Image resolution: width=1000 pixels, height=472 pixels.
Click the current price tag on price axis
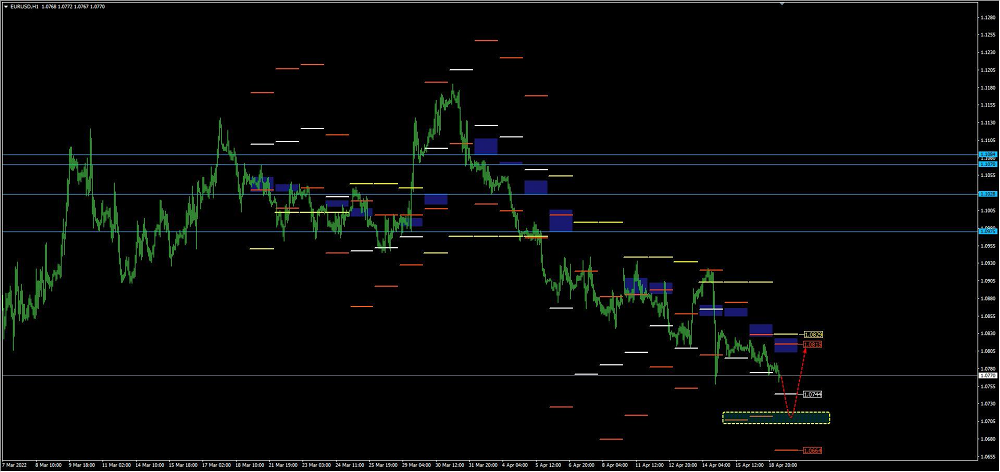pyautogui.click(x=986, y=376)
